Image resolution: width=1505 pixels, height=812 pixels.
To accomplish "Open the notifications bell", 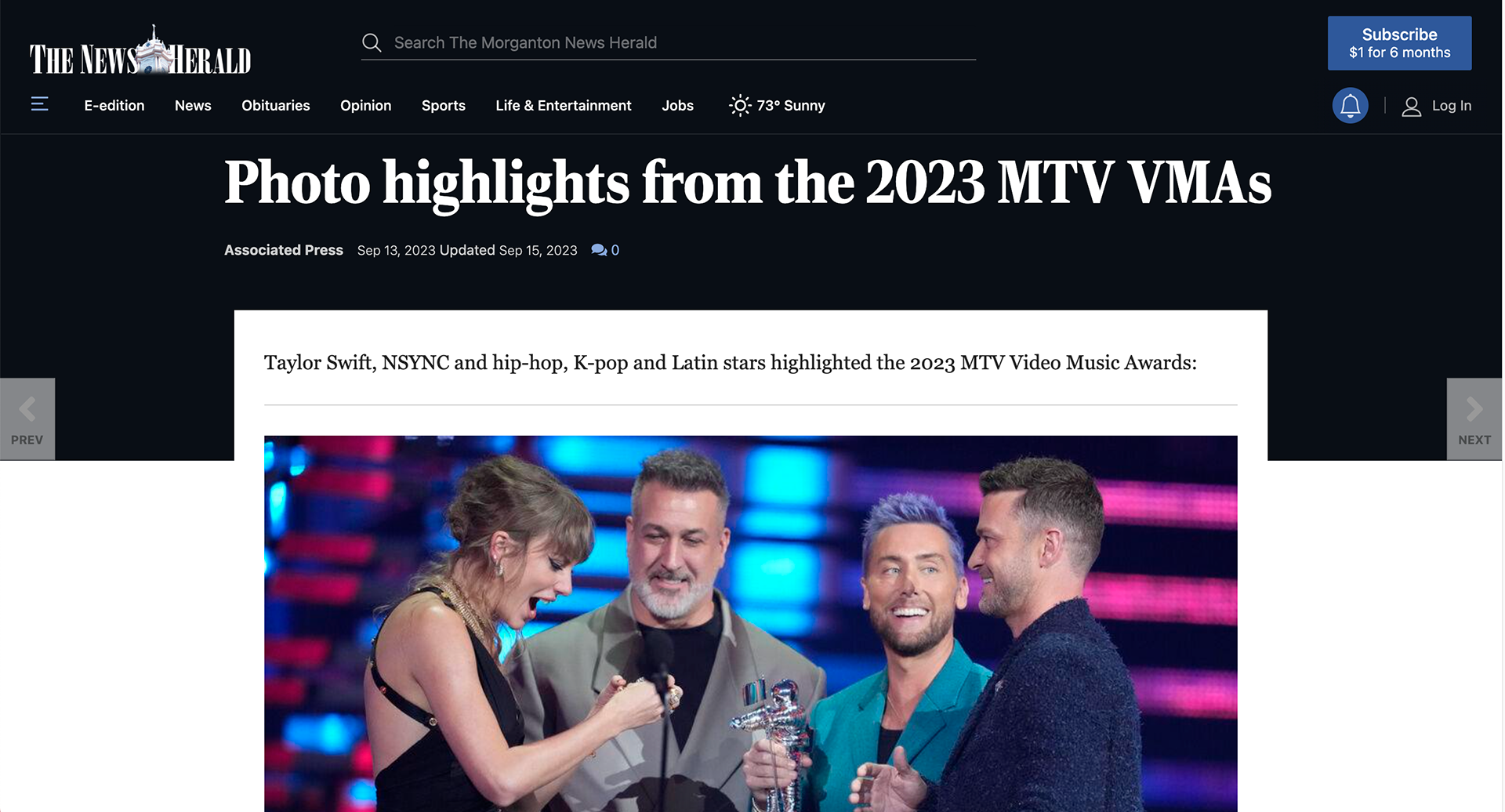I will coord(1350,105).
